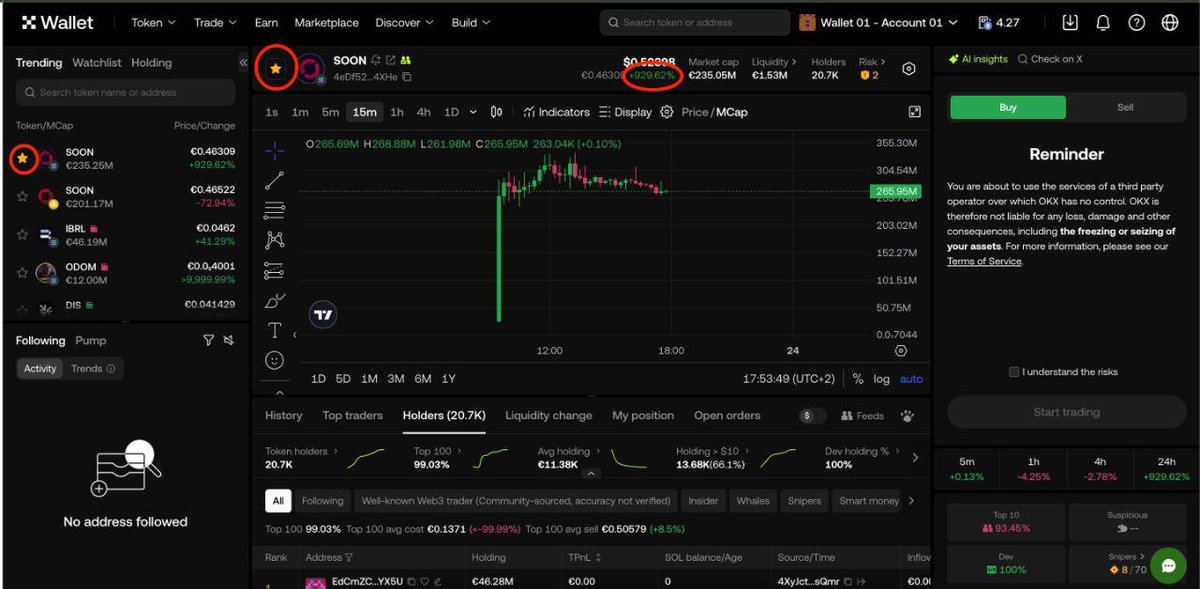
Task: Open Wallet 01 - Account 01 selector
Action: pos(880,22)
